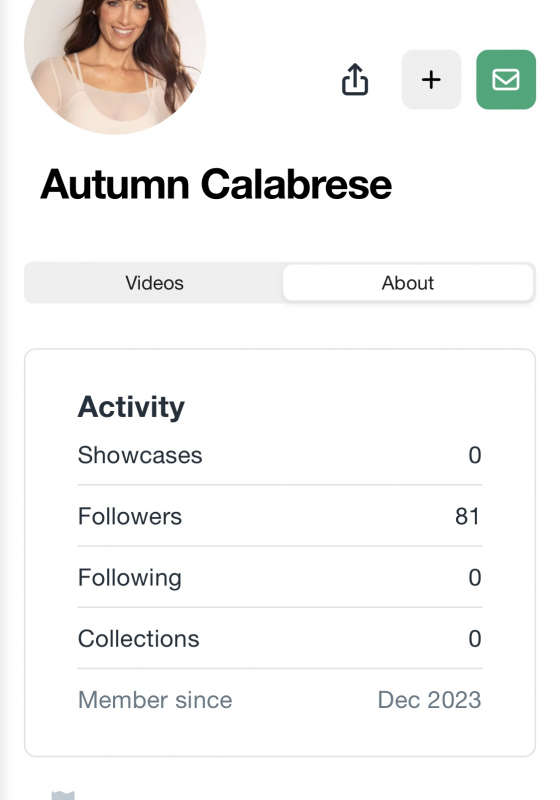Click the Following count of 0
560x800 pixels.
475,578
